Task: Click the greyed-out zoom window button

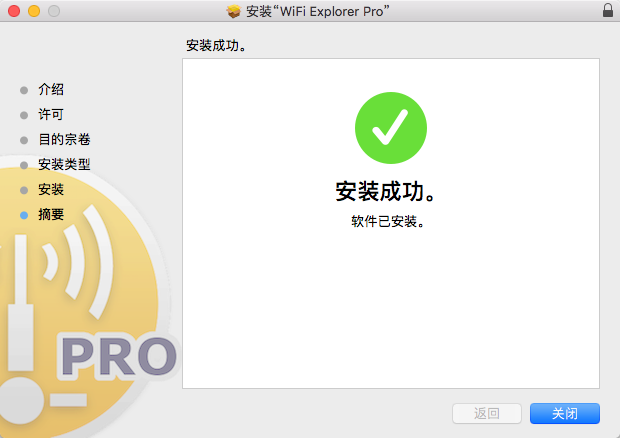Action: (54, 11)
